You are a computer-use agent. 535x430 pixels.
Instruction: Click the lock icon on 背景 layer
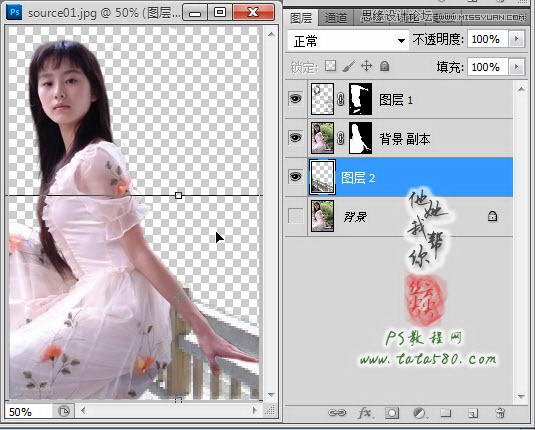[x=492, y=216]
